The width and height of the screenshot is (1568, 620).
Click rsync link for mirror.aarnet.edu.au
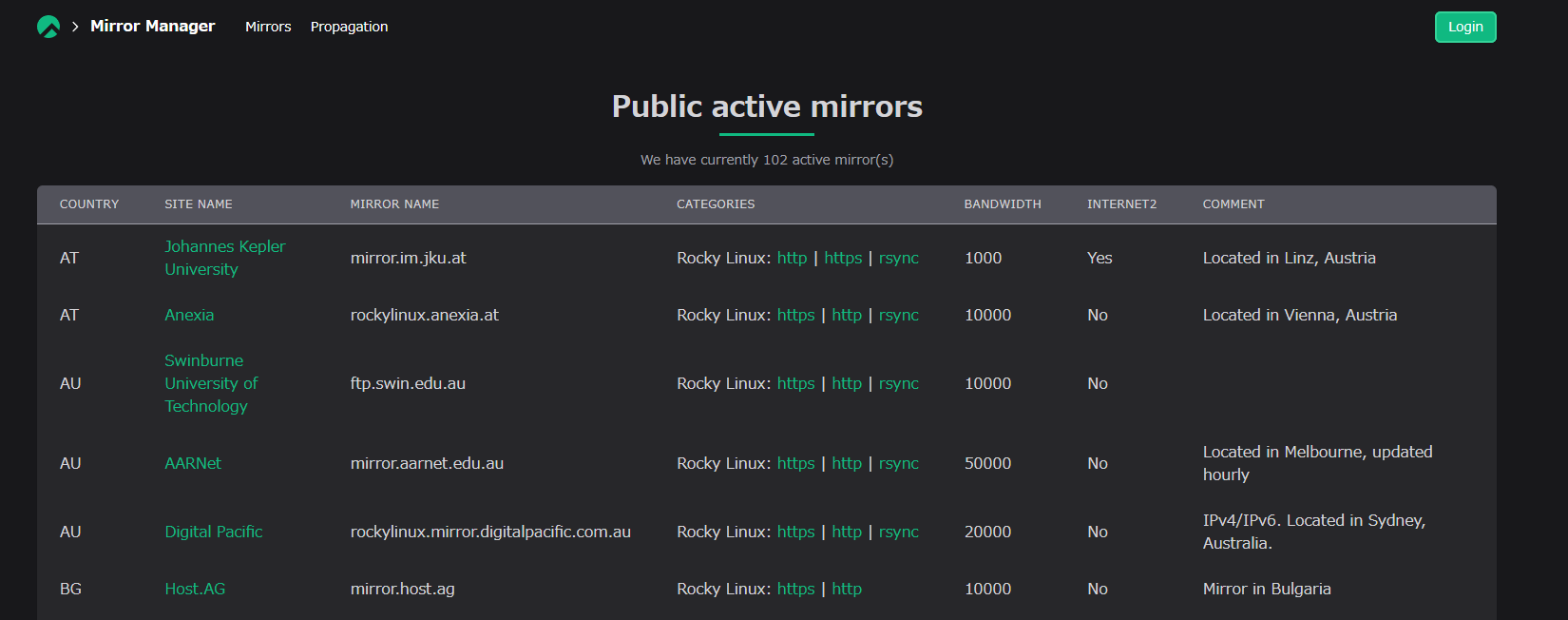[x=899, y=463]
